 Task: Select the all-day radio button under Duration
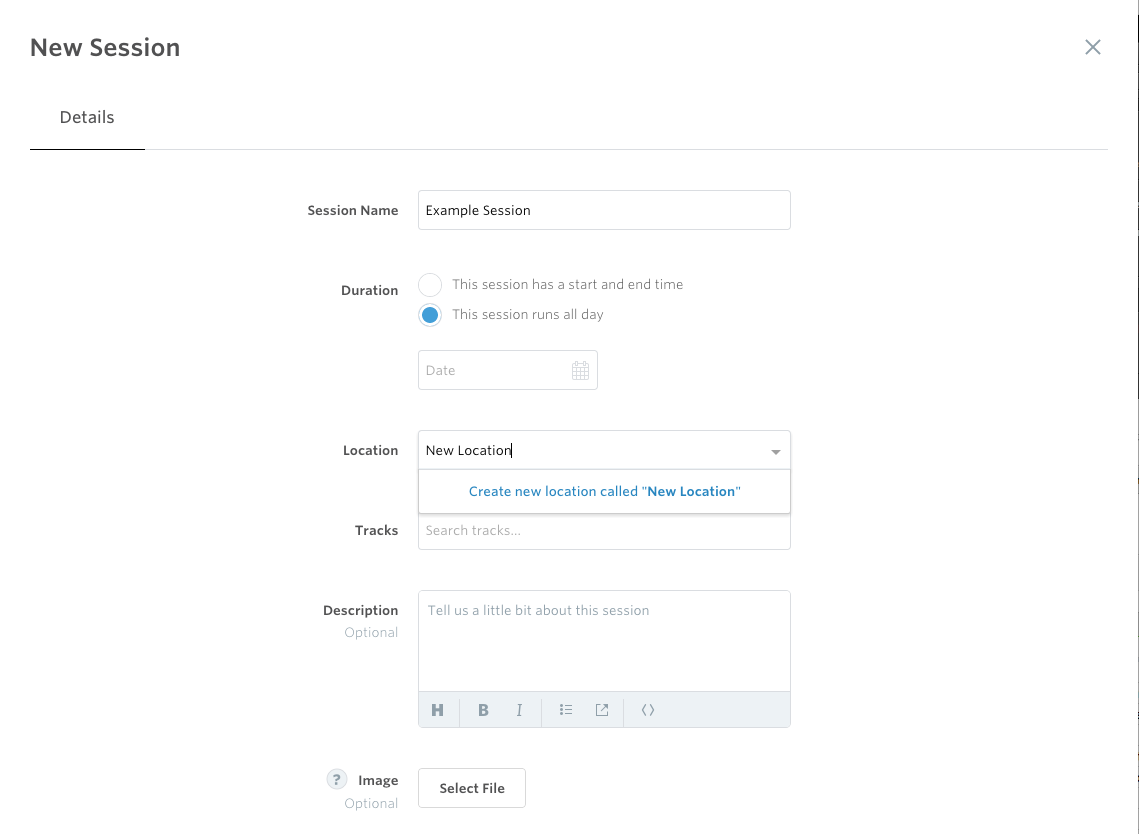[x=429, y=314]
